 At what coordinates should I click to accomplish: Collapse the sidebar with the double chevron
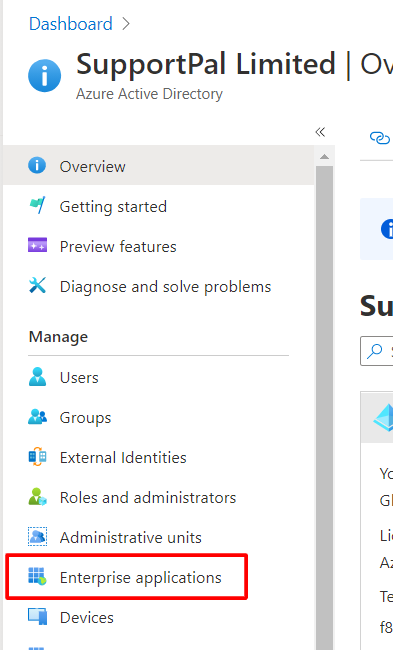[x=320, y=132]
